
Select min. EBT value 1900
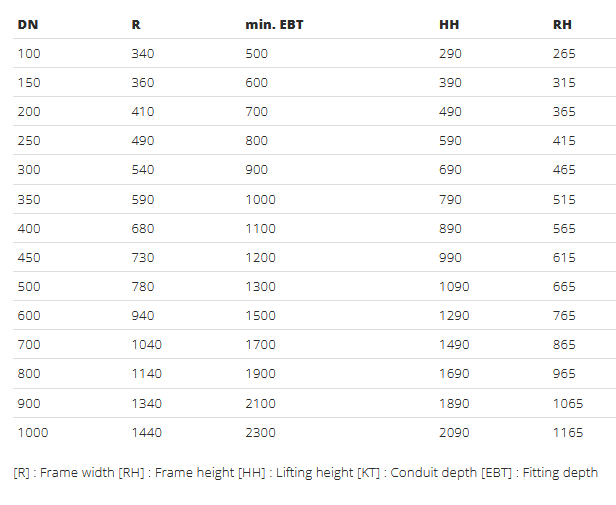tap(260, 375)
